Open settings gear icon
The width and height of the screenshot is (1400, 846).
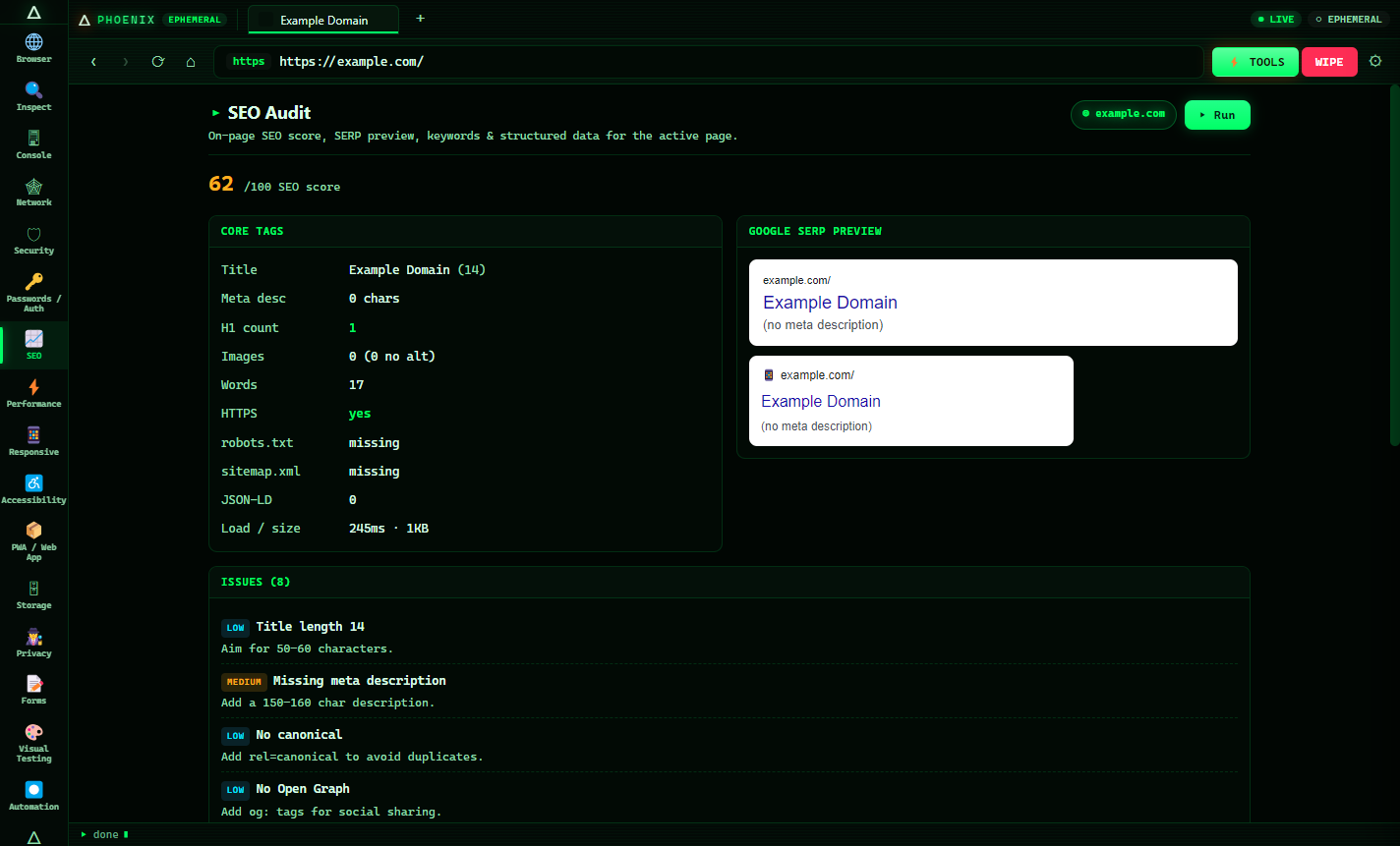tap(1375, 61)
